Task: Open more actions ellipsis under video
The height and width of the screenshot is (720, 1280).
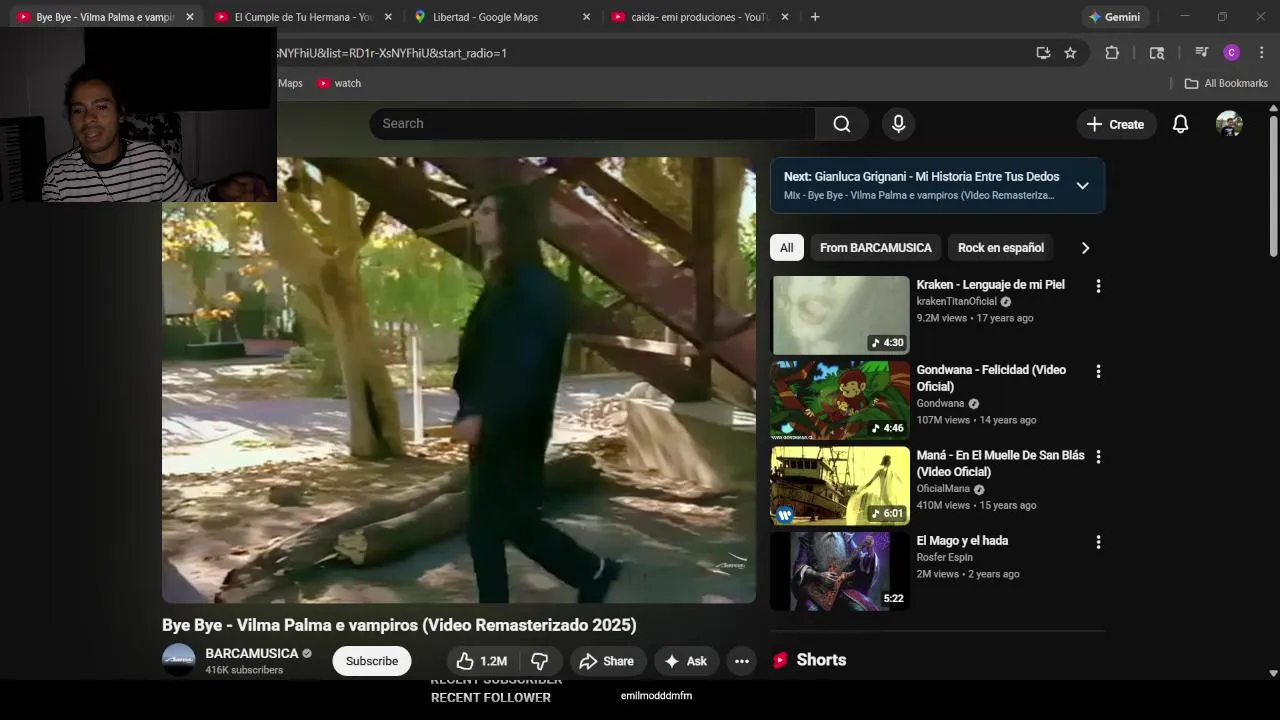Action: point(741,661)
